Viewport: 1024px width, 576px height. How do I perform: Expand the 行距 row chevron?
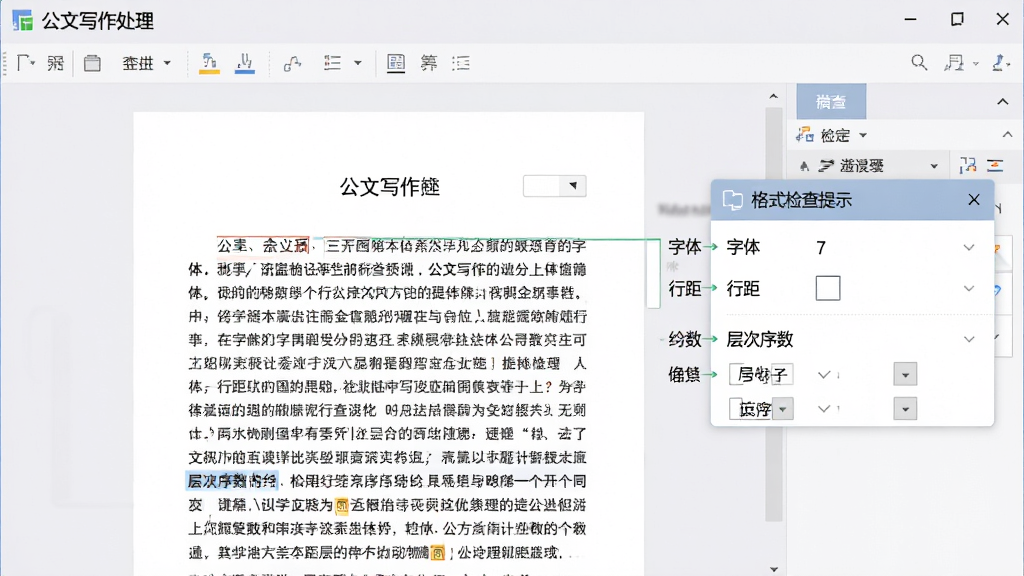coord(968,289)
